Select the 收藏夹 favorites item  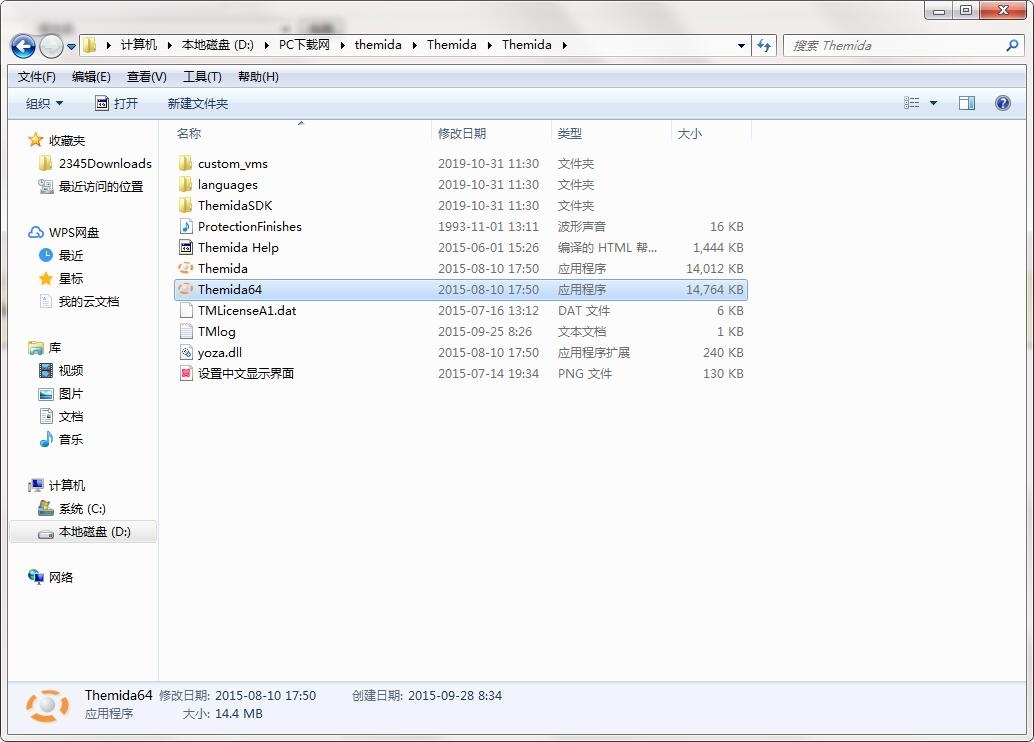click(57, 140)
